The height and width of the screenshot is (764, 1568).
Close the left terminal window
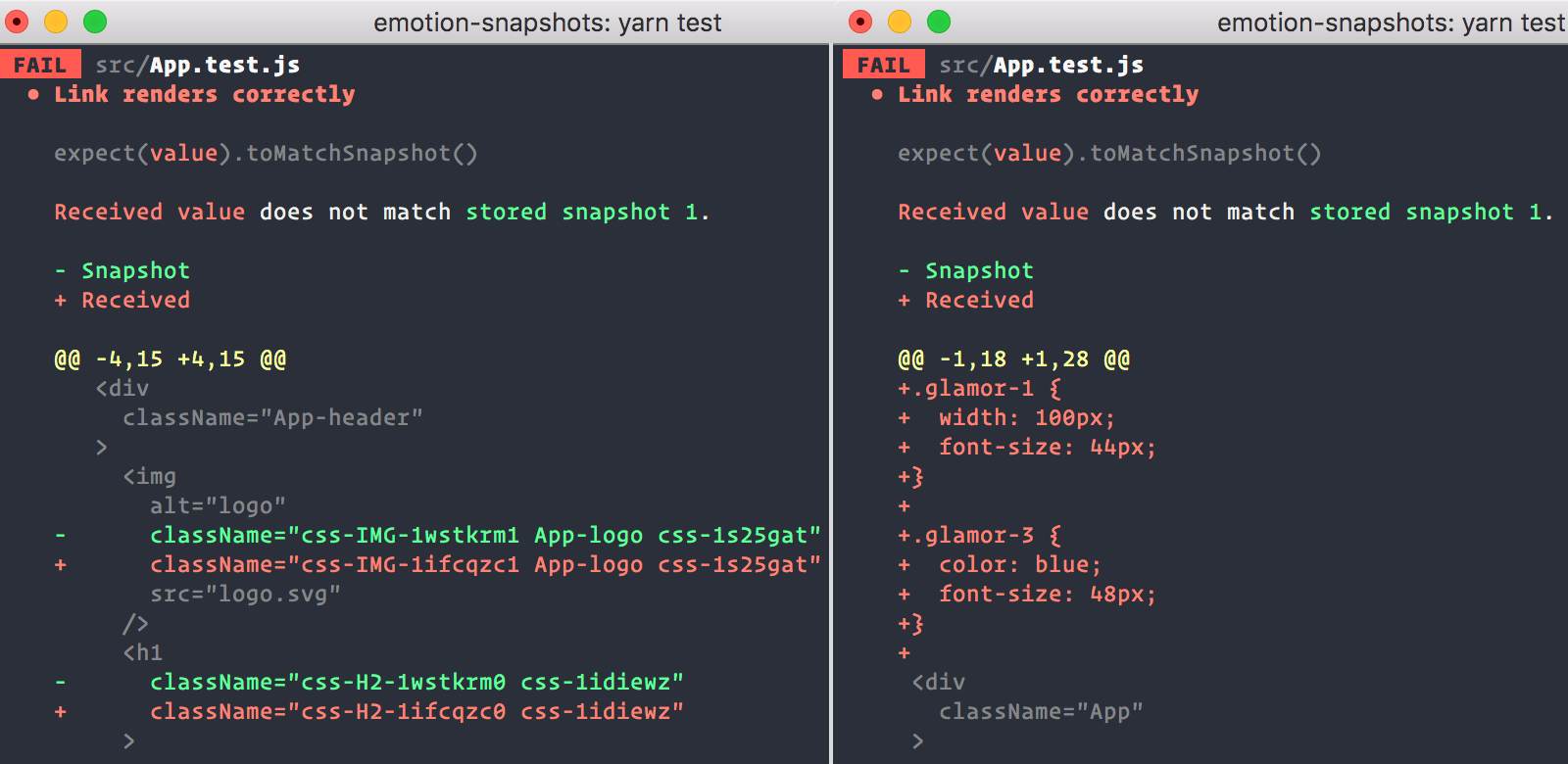[x=17, y=22]
